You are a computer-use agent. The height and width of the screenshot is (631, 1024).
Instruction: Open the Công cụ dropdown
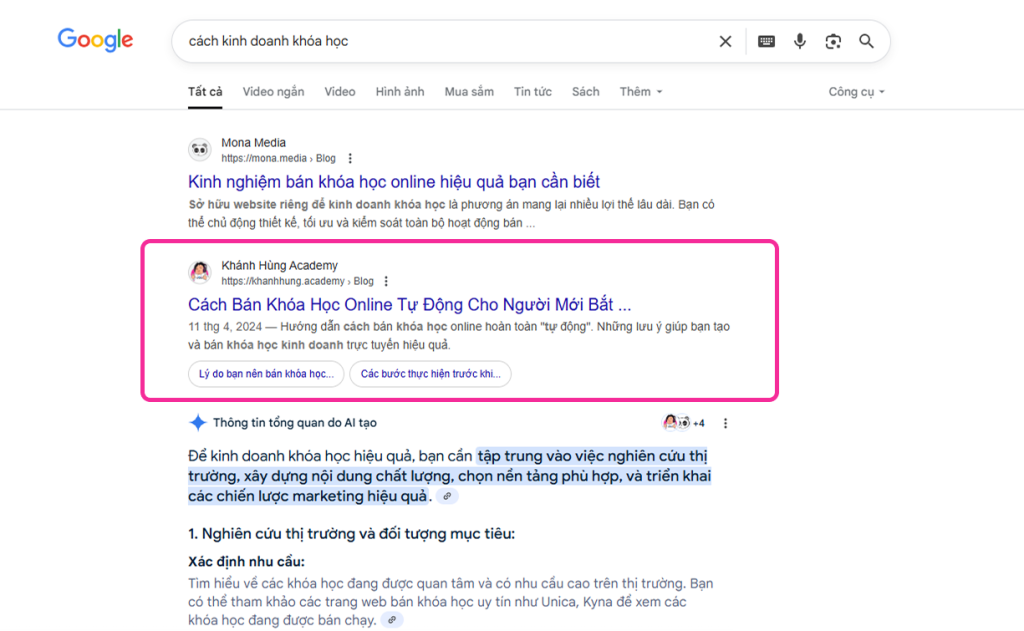tap(856, 91)
